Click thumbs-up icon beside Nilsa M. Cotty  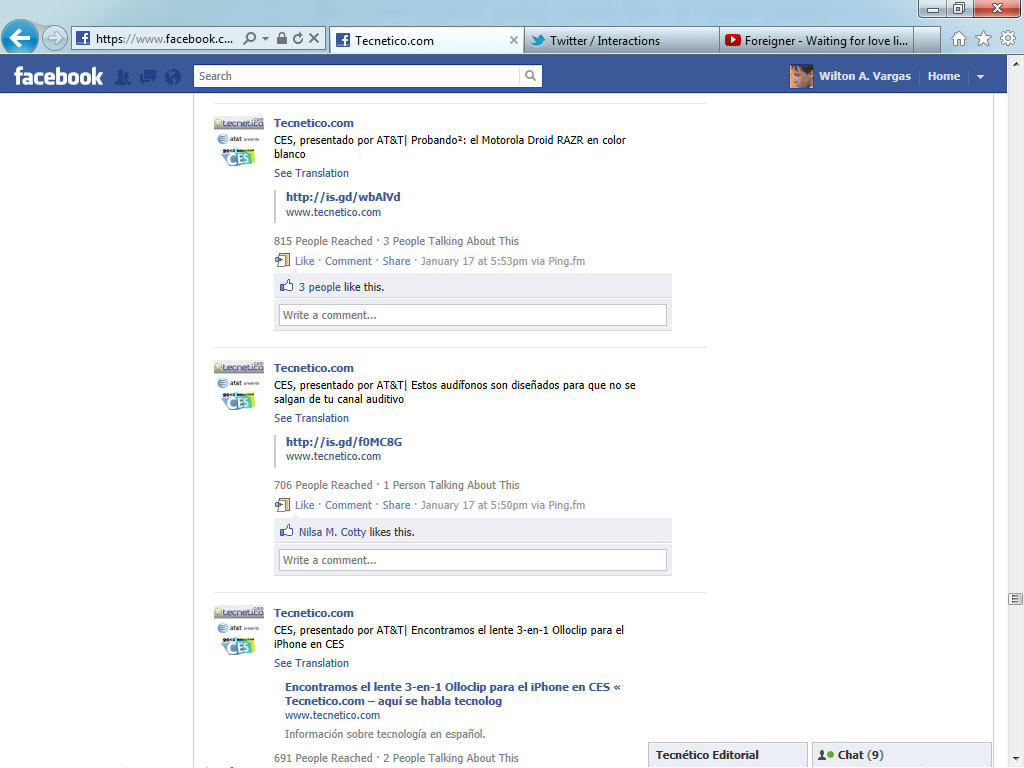pyautogui.click(x=287, y=531)
